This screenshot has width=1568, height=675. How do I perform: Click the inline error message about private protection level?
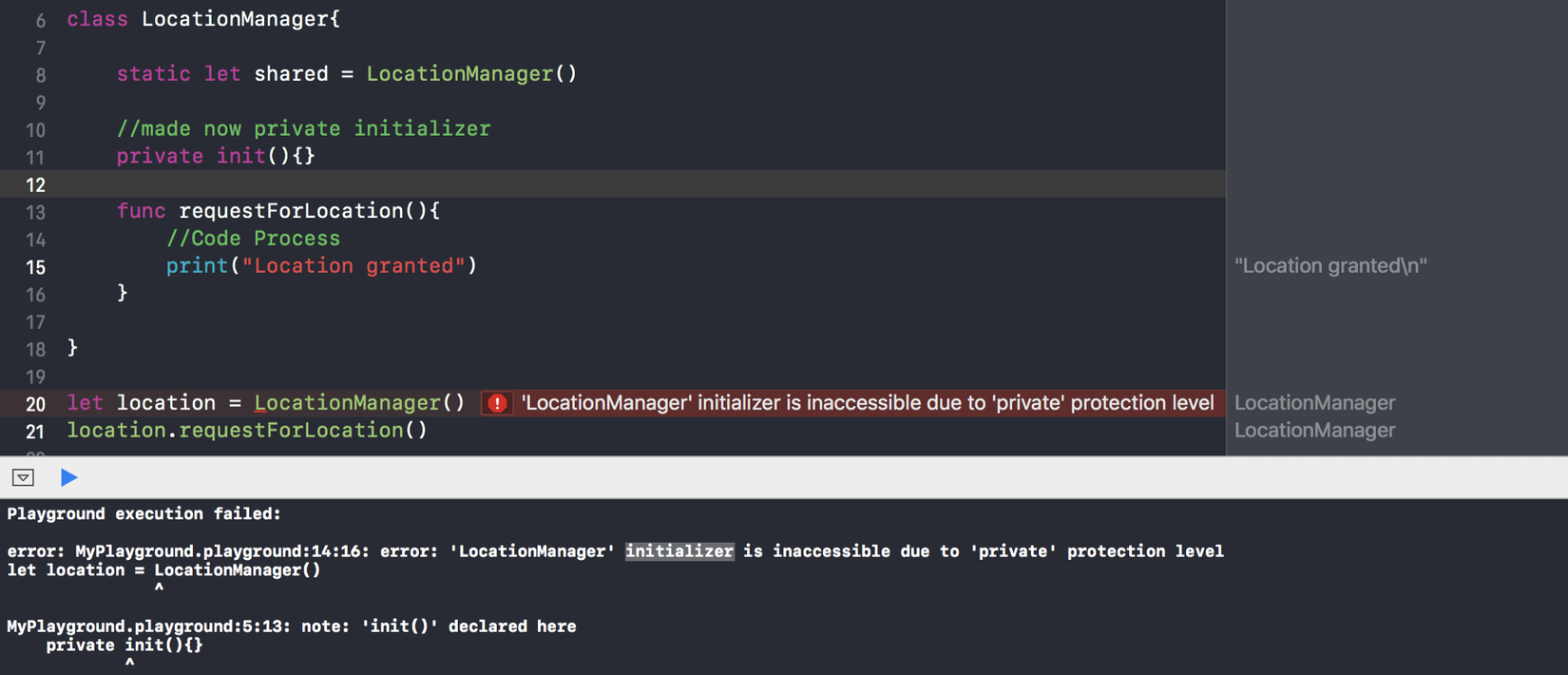[x=867, y=403]
